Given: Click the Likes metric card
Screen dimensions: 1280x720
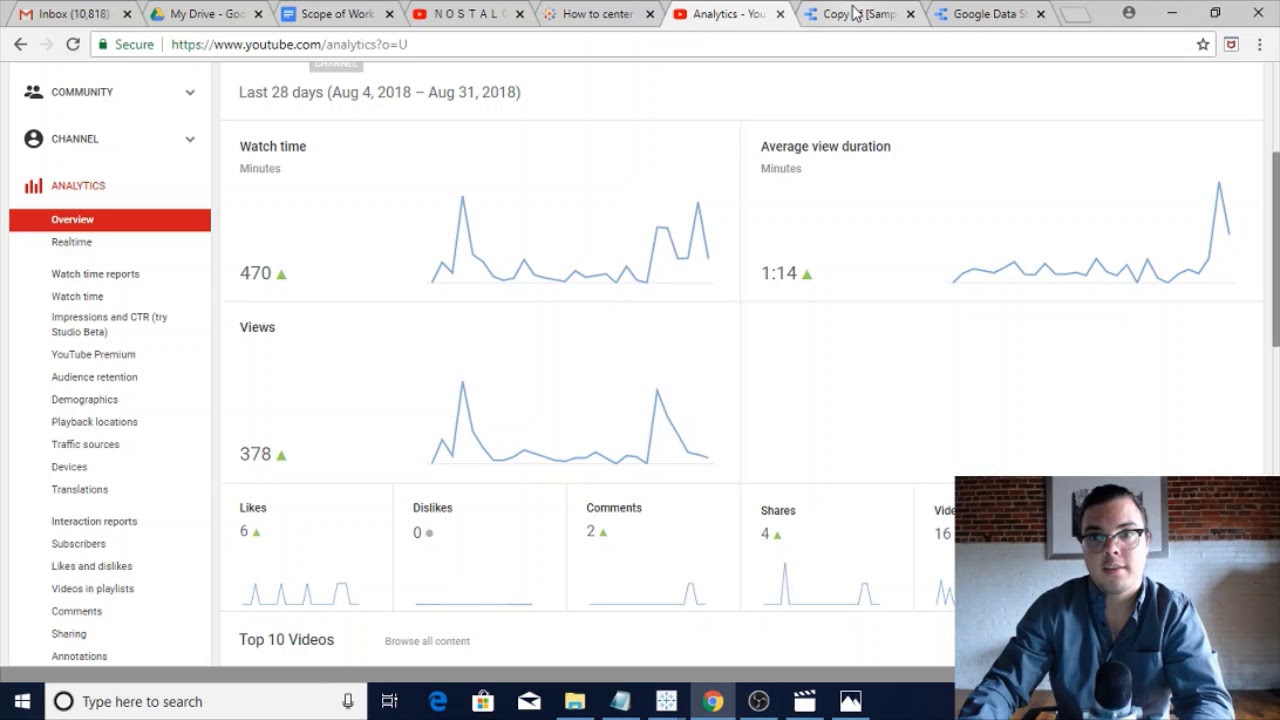Looking at the screenshot, I should pyautogui.click(x=306, y=548).
